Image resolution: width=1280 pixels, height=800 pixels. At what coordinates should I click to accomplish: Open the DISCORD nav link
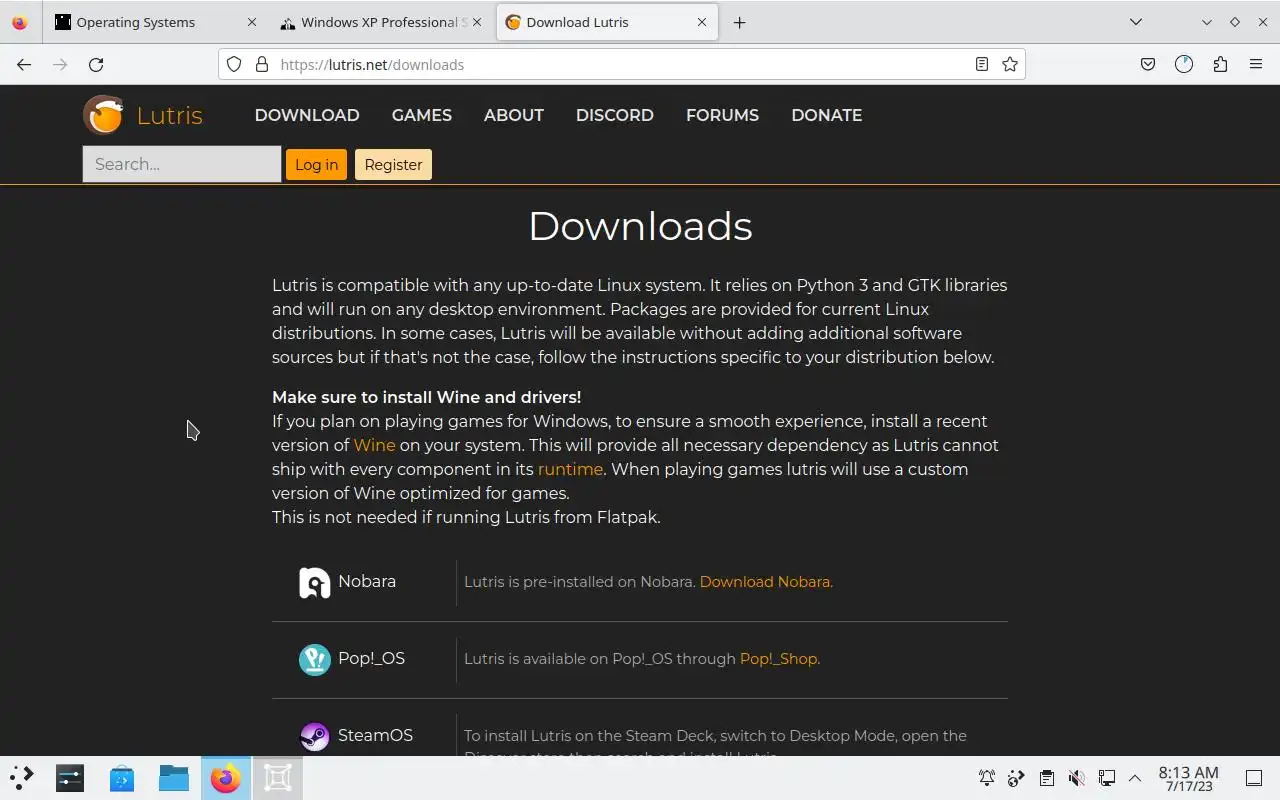tap(615, 115)
